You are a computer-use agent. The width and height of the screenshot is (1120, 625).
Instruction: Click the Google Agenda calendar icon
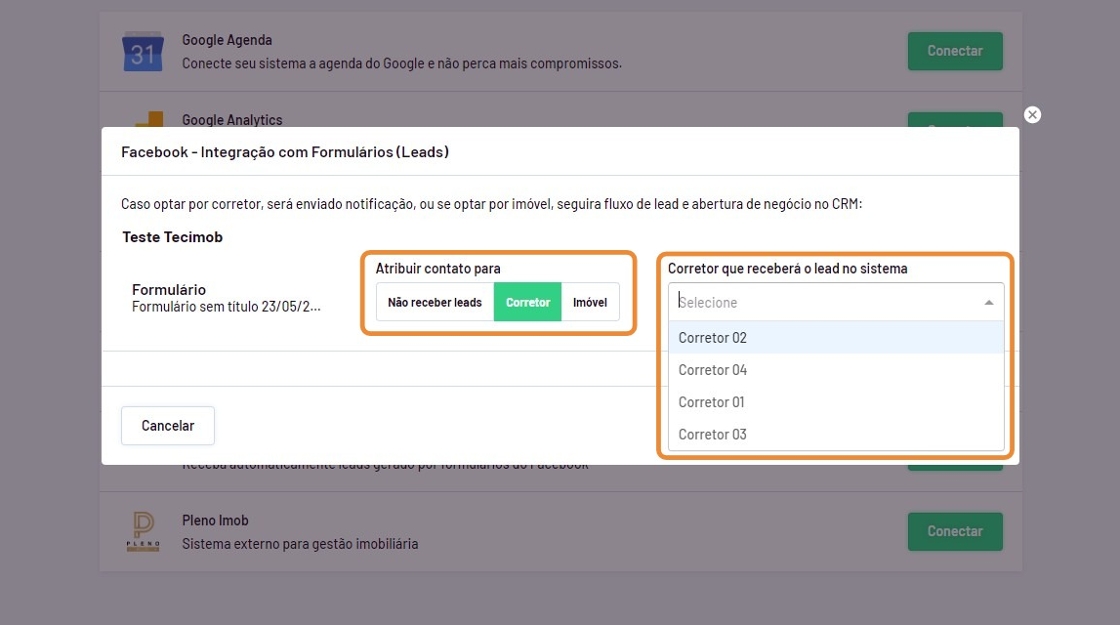pos(143,51)
